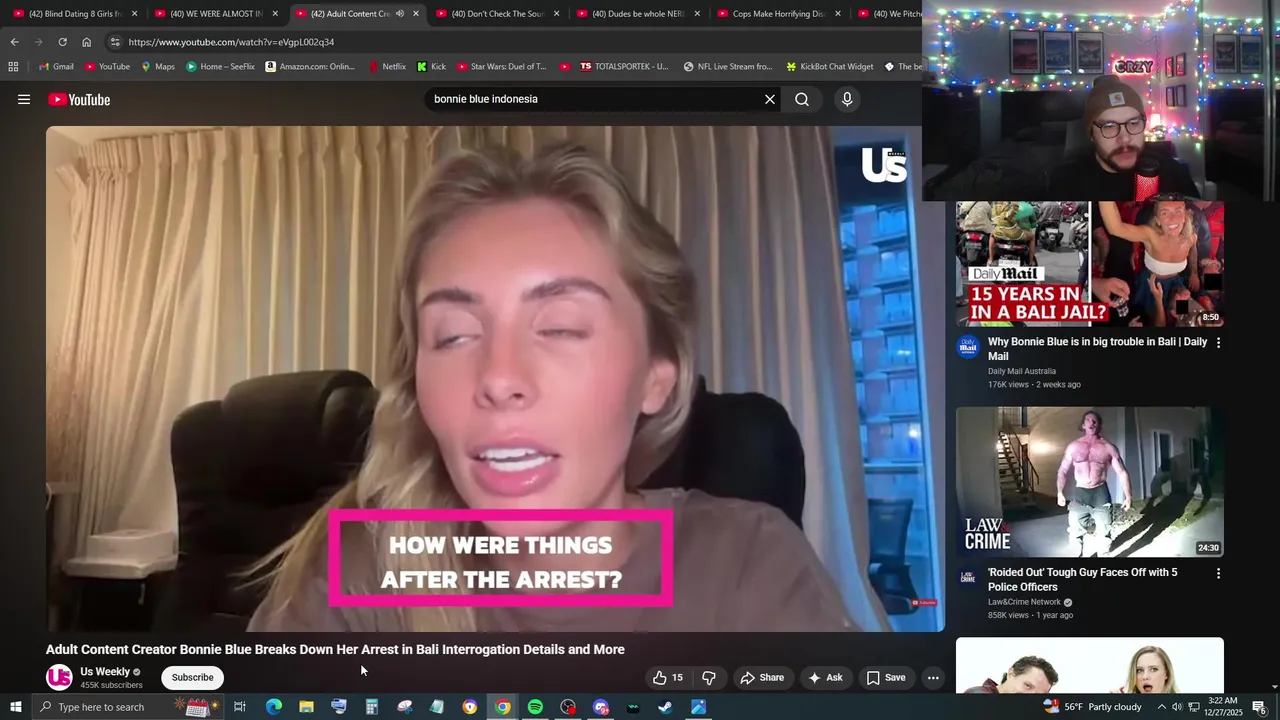This screenshot has height=720, width=1280.
Task: Open the Law & Crime video thumbnail
Action: click(x=1090, y=482)
